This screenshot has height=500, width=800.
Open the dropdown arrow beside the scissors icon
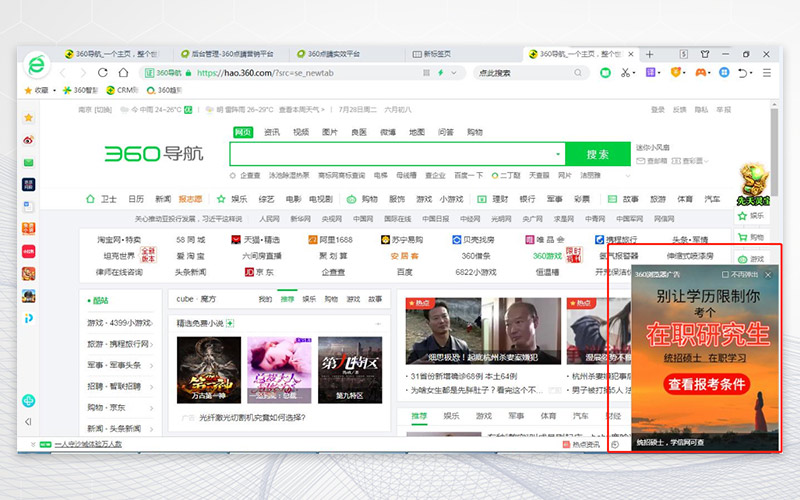634,73
